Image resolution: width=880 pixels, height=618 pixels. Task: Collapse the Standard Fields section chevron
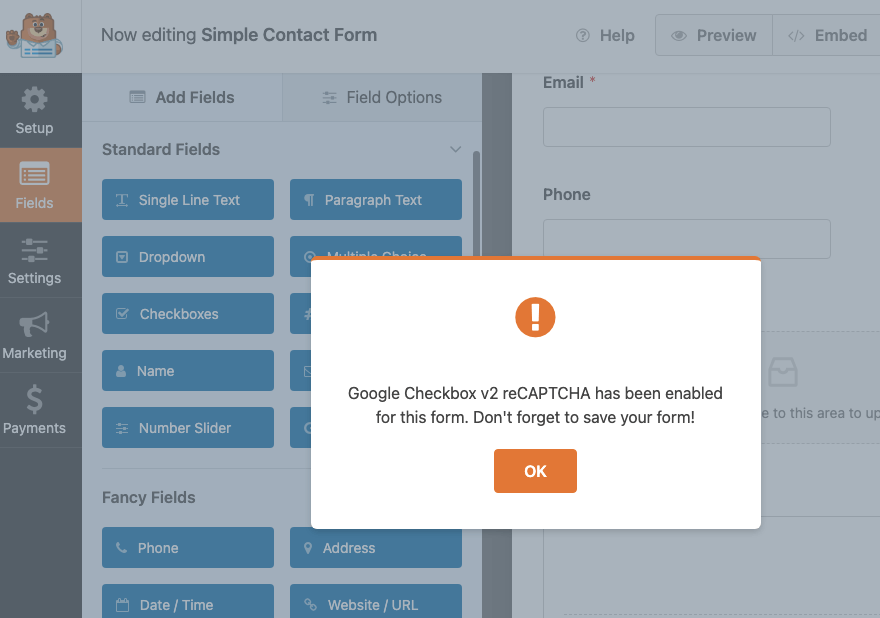455,149
